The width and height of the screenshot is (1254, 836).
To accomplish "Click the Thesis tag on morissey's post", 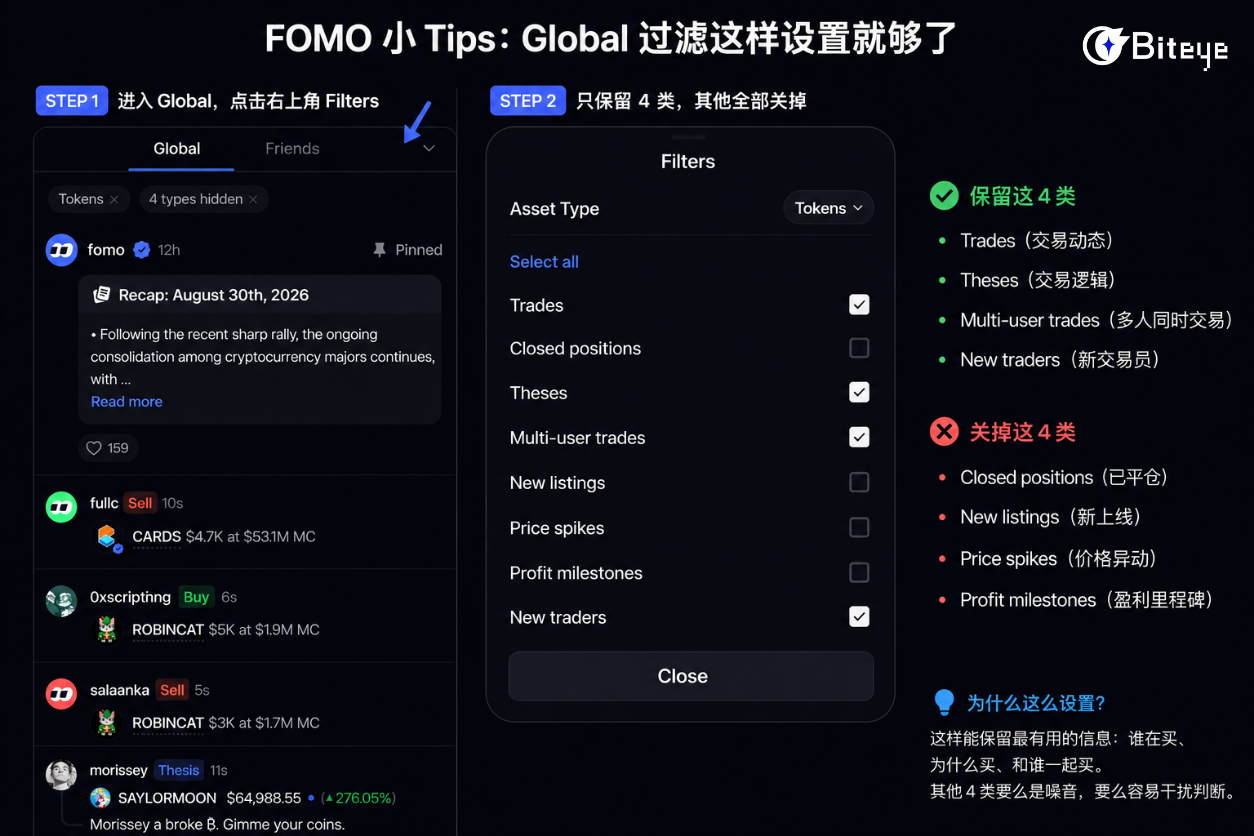I will click(x=178, y=770).
